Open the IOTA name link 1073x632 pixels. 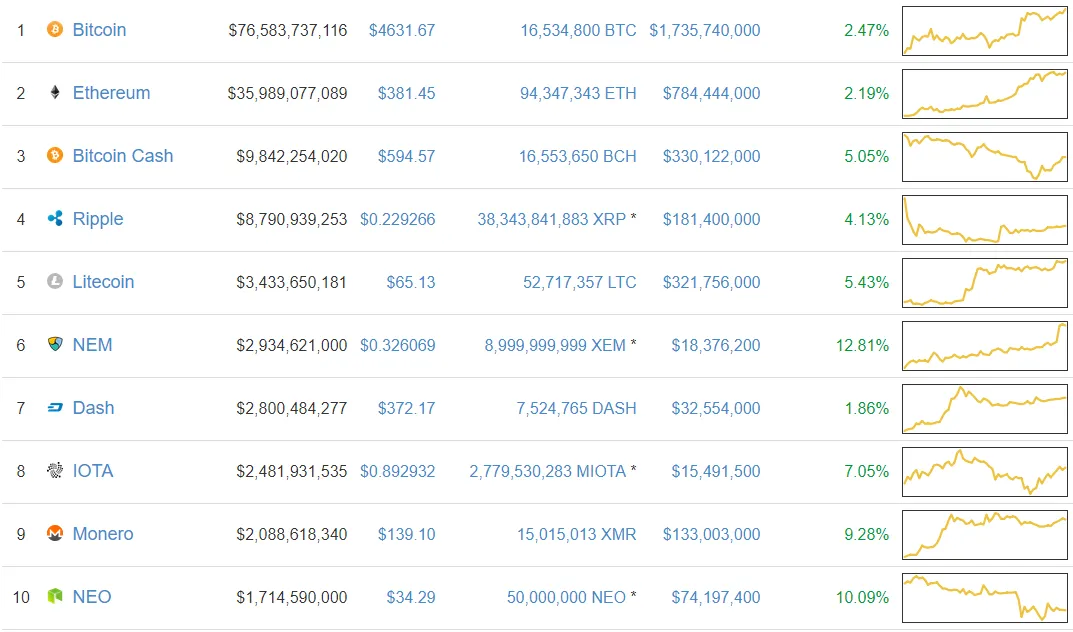(x=93, y=471)
